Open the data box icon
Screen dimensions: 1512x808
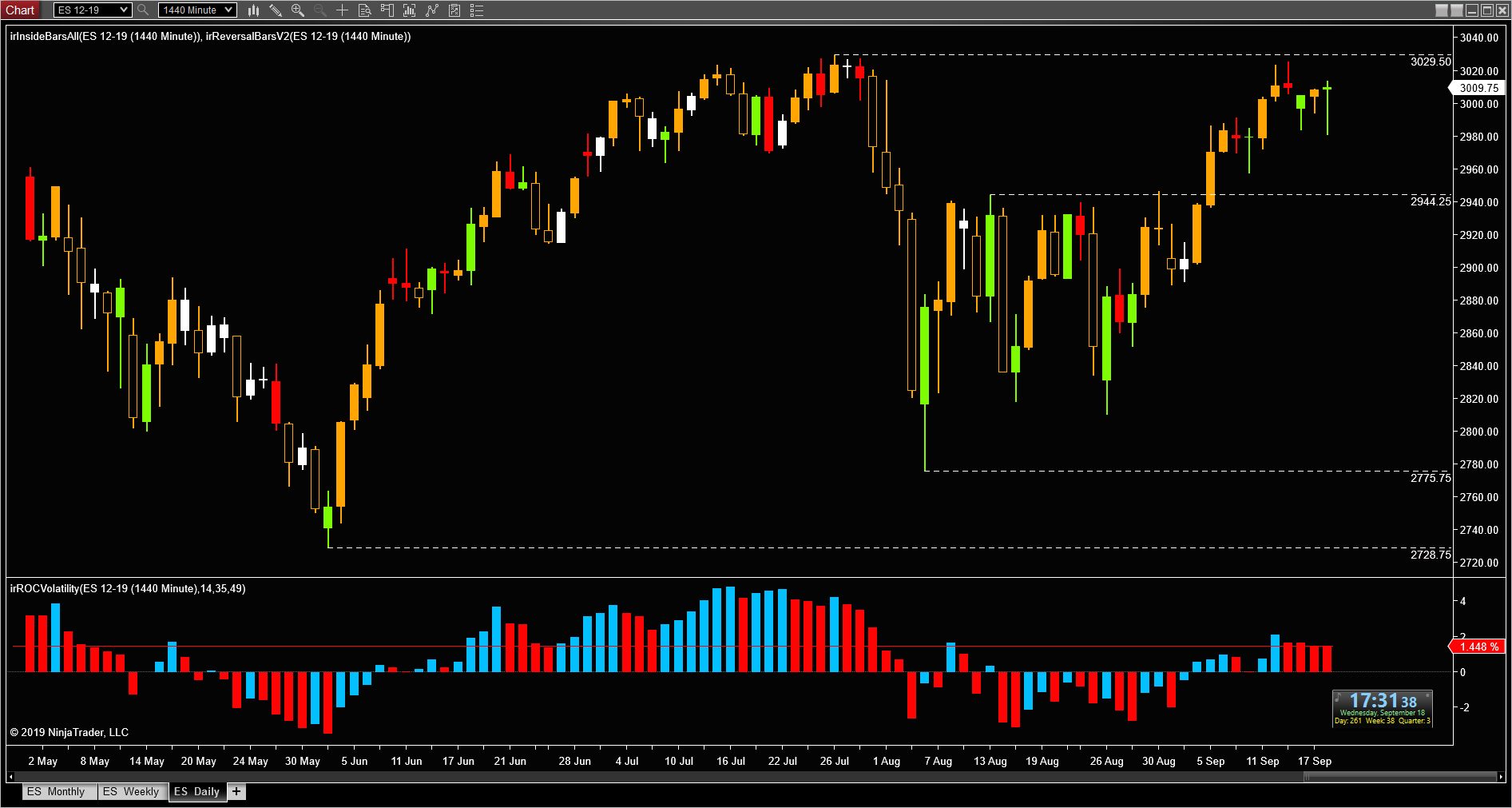click(x=365, y=10)
